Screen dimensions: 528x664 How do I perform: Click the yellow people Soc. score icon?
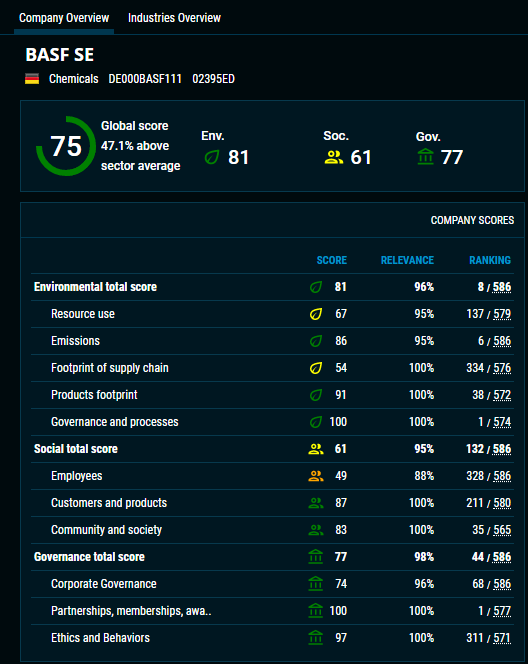click(x=334, y=158)
